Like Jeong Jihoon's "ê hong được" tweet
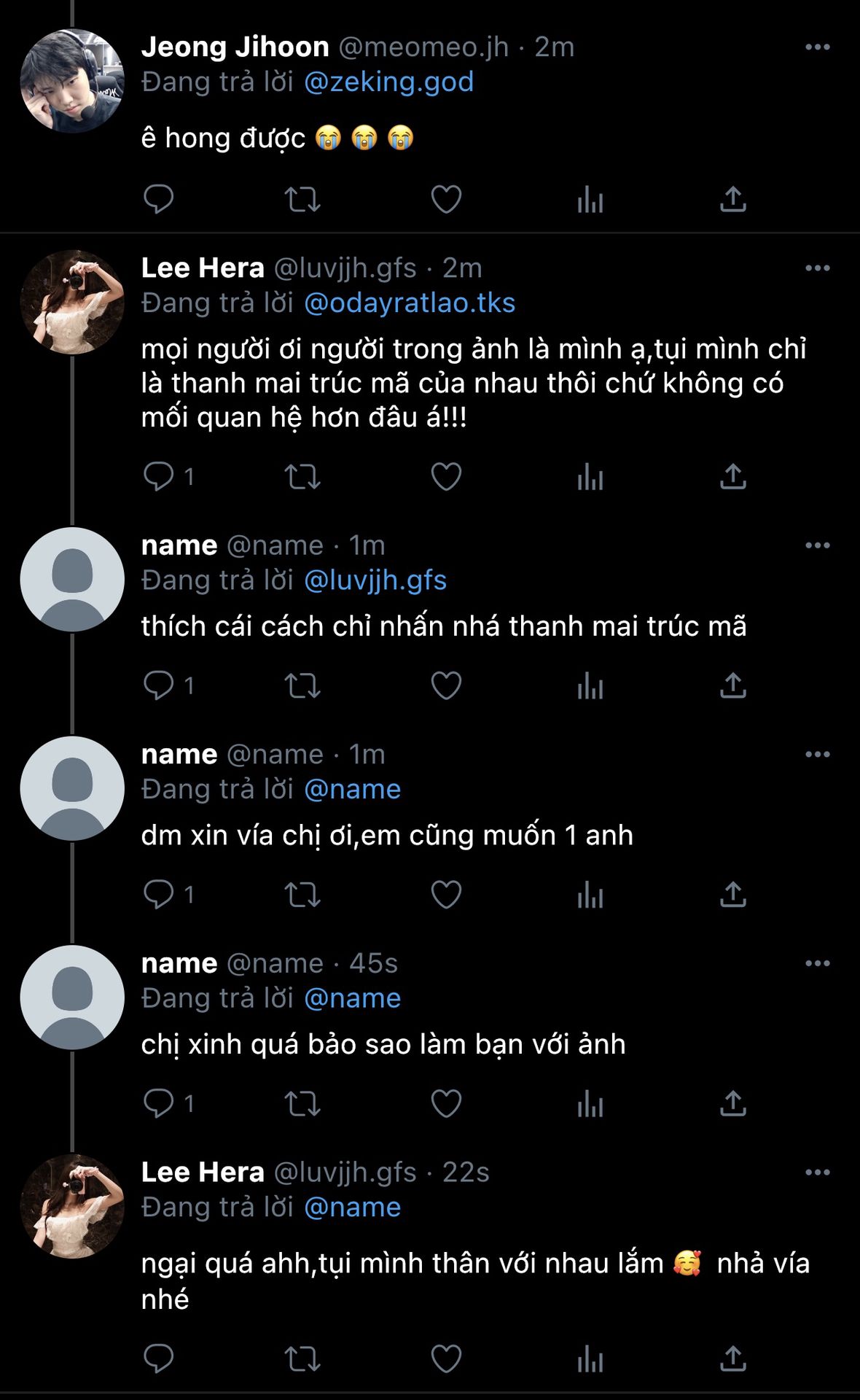This screenshot has height=1400, width=860. click(446, 199)
